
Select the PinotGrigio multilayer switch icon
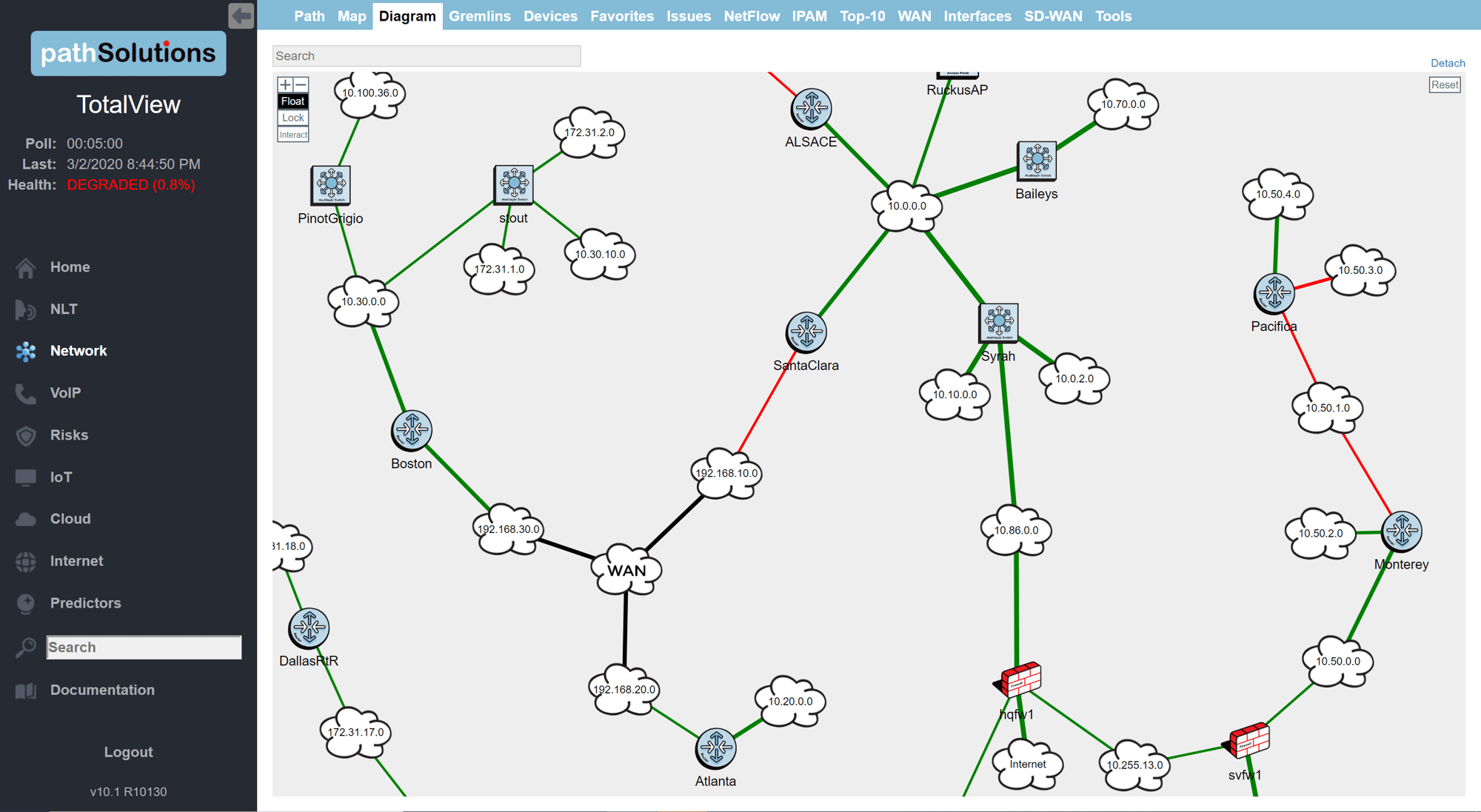point(330,185)
